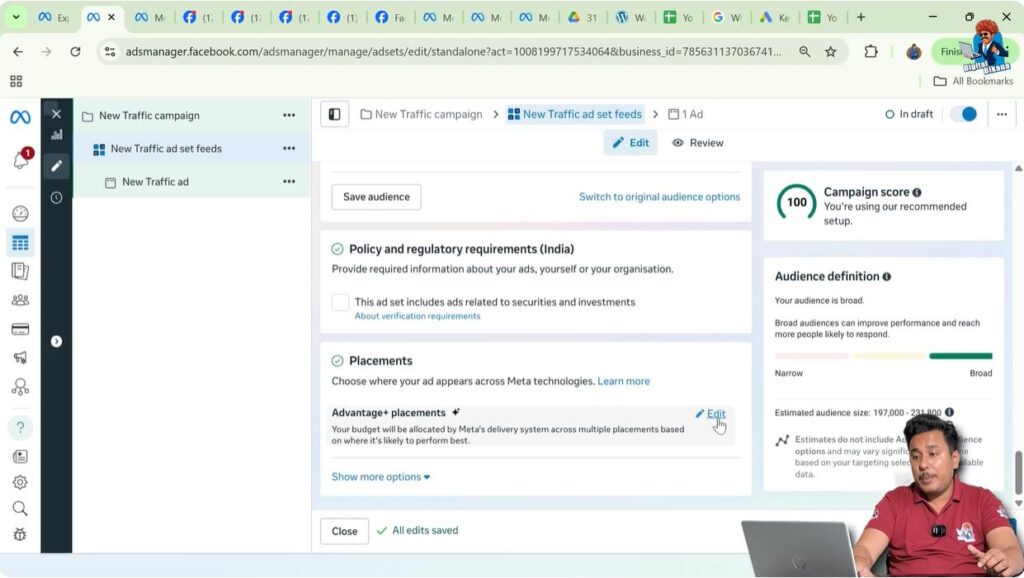Open options menu for New Traffic ad
This screenshot has width=1024, height=578.
(x=289, y=182)
